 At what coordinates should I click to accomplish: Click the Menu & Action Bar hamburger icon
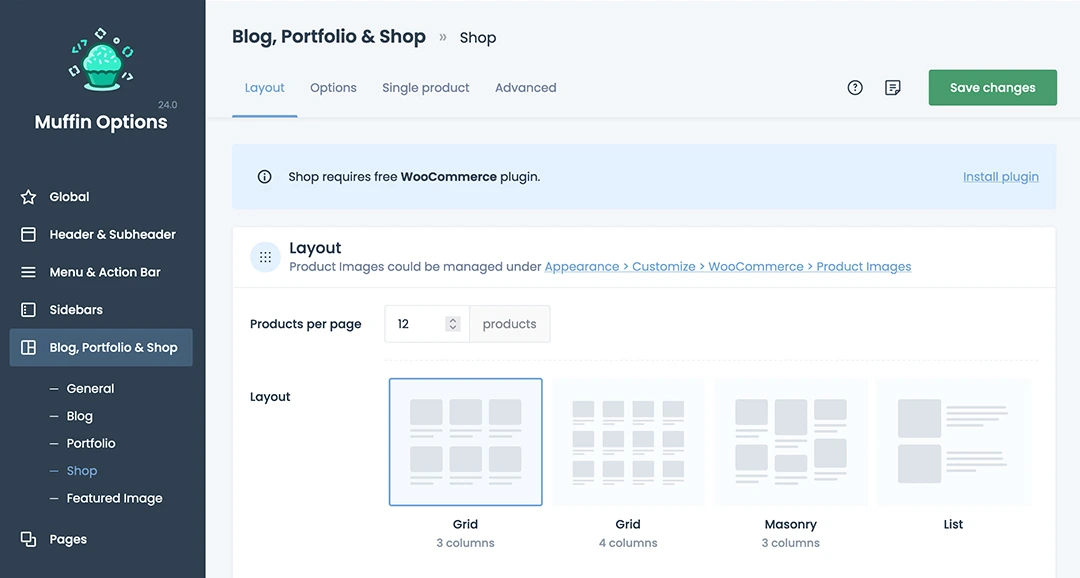(29, 272)
